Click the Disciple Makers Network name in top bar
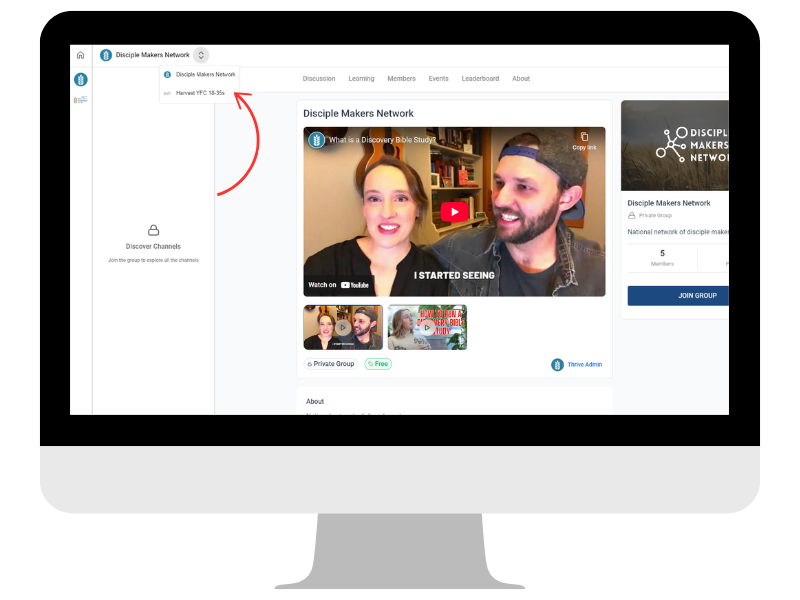This screenshot has height=600, width=800. [x=153, y=55]
